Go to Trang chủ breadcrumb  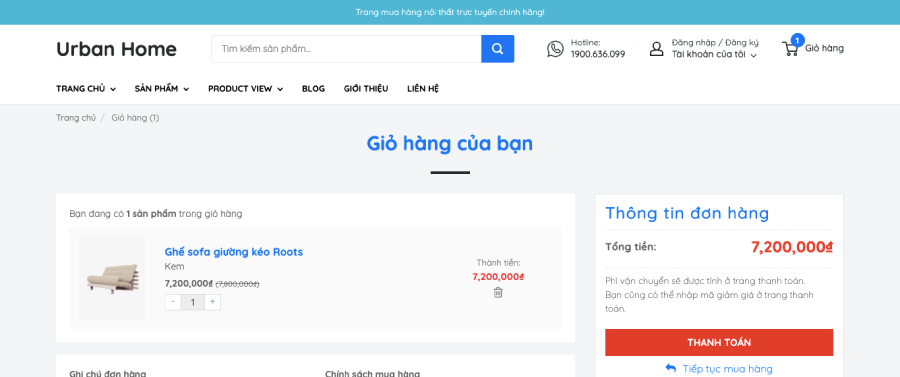pos(76,118)
